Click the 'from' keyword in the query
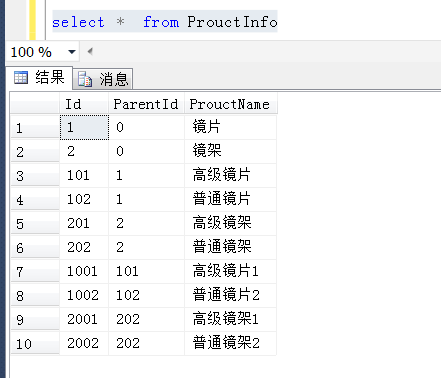The height and width of the screenshot is (378, 441). coord(161,22)
